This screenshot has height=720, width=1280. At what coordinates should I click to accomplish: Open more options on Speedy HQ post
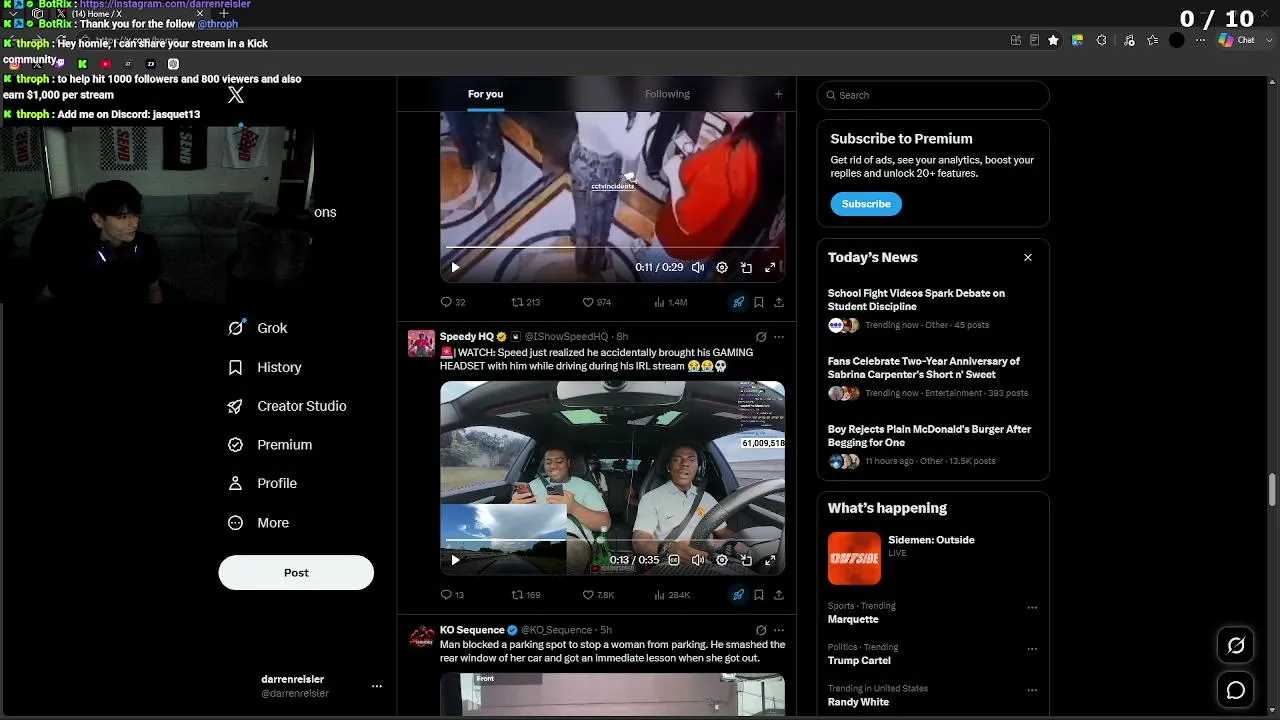[779, 337]
